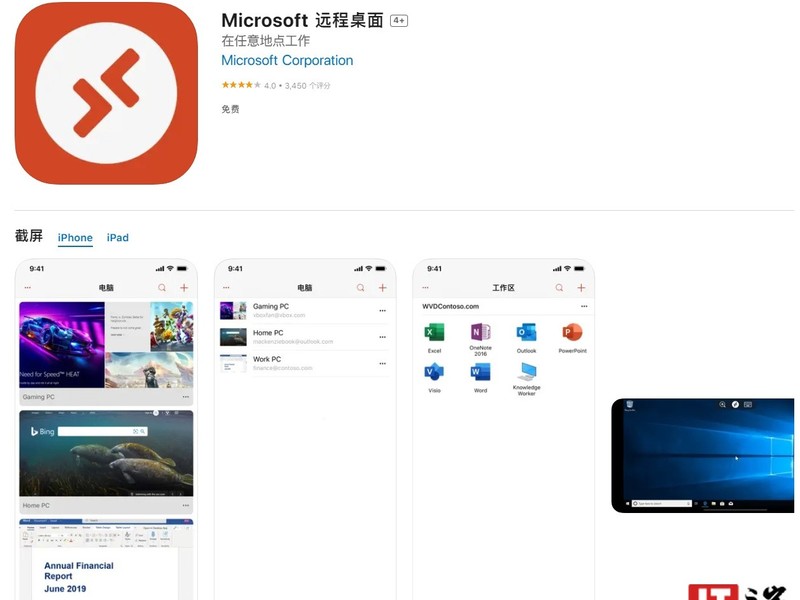Click the Work PC list thumbnail
The height and width of the screenshot is (600, 800).
233,364
